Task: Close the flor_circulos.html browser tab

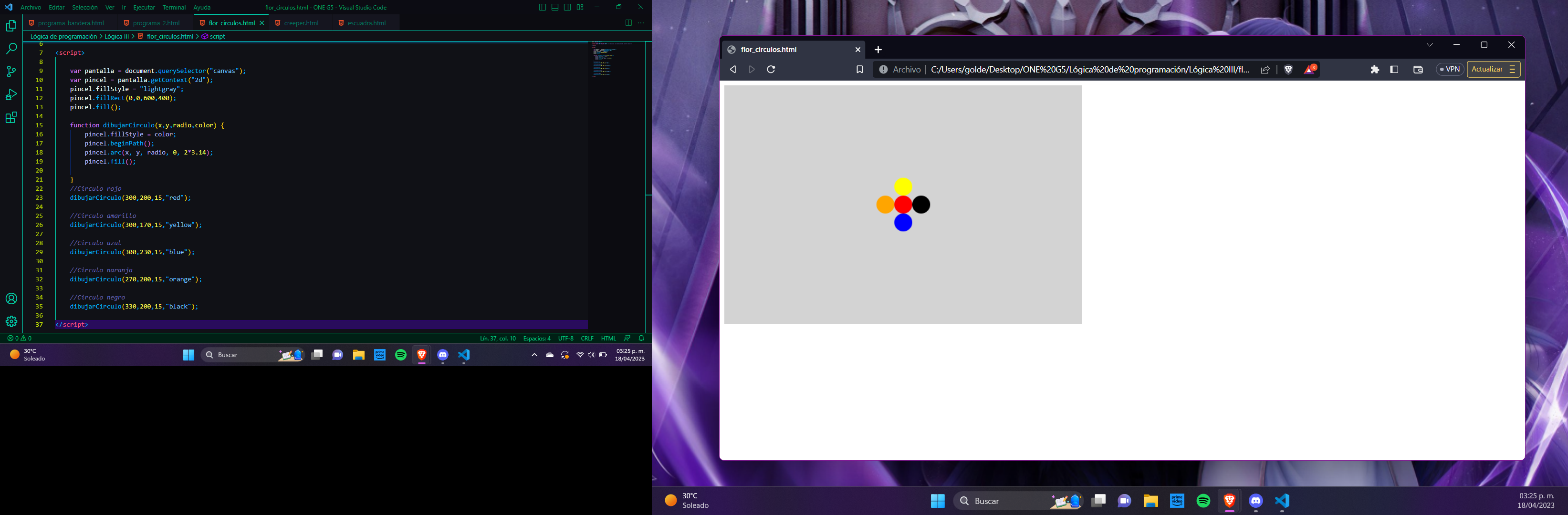Action: tap(857, 50)
